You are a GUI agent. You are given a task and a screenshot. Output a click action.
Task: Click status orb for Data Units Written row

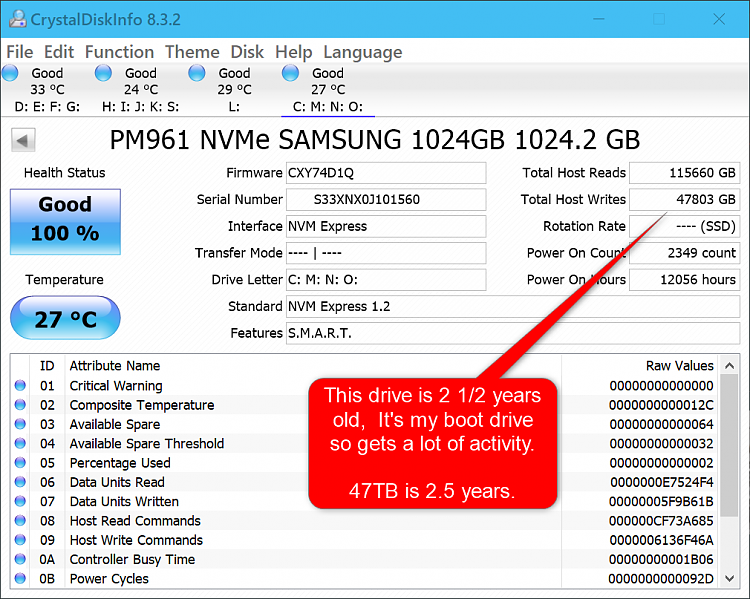pyautogui.click(x=20, y=501)
